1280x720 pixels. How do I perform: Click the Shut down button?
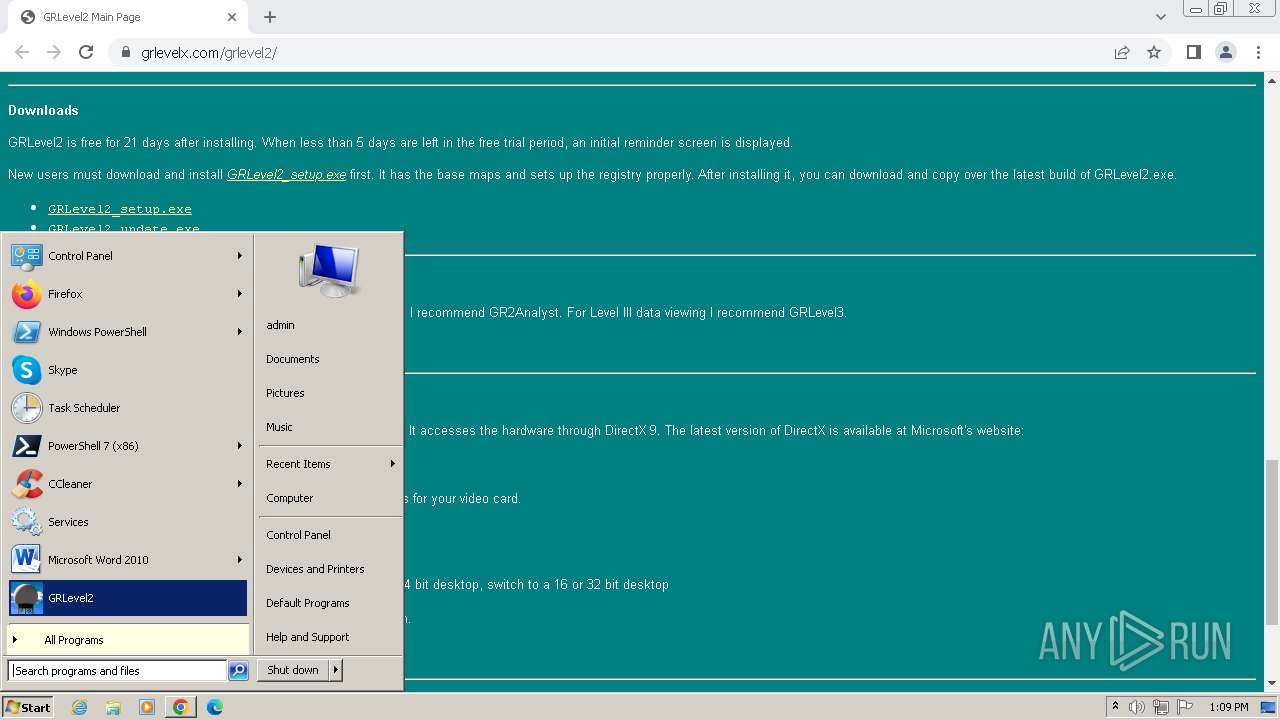tap(293, 670)
